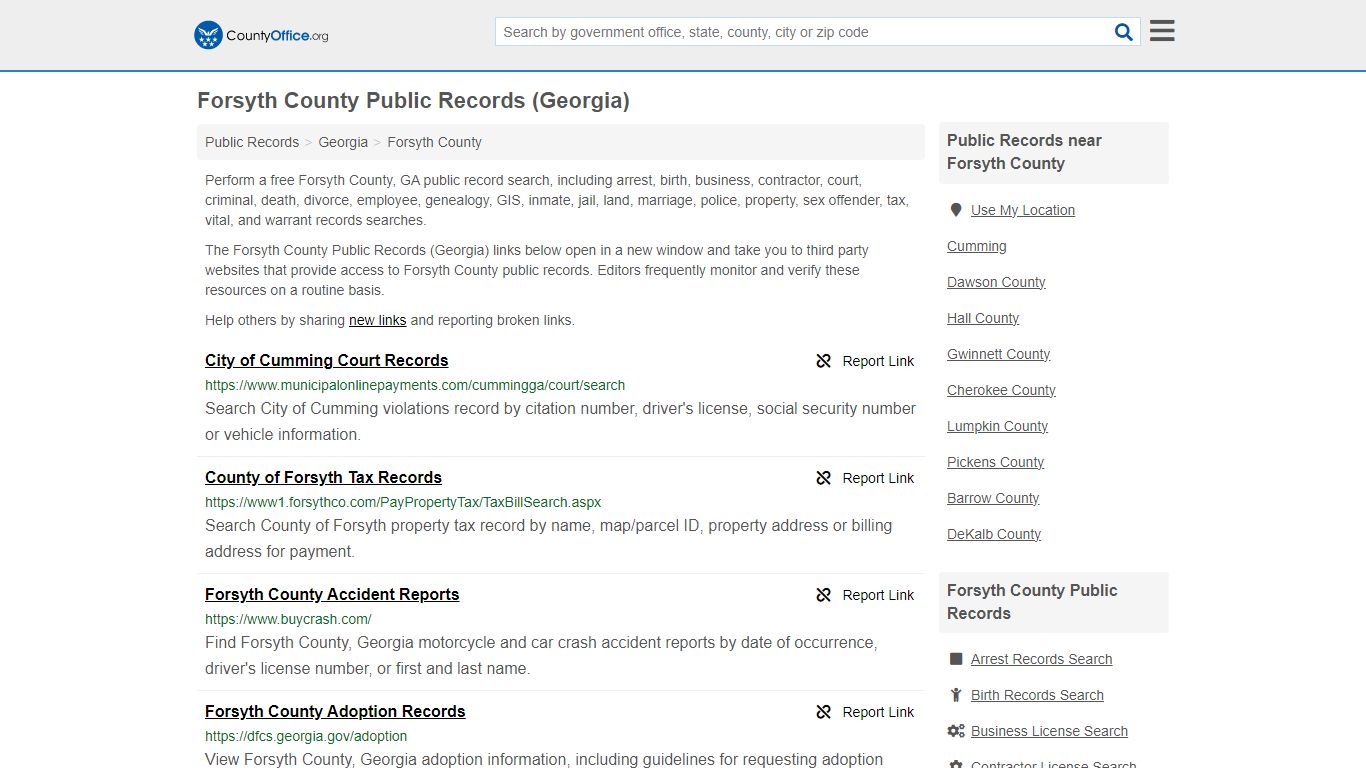
Task: Open Pickens County link
Action: 995,462
